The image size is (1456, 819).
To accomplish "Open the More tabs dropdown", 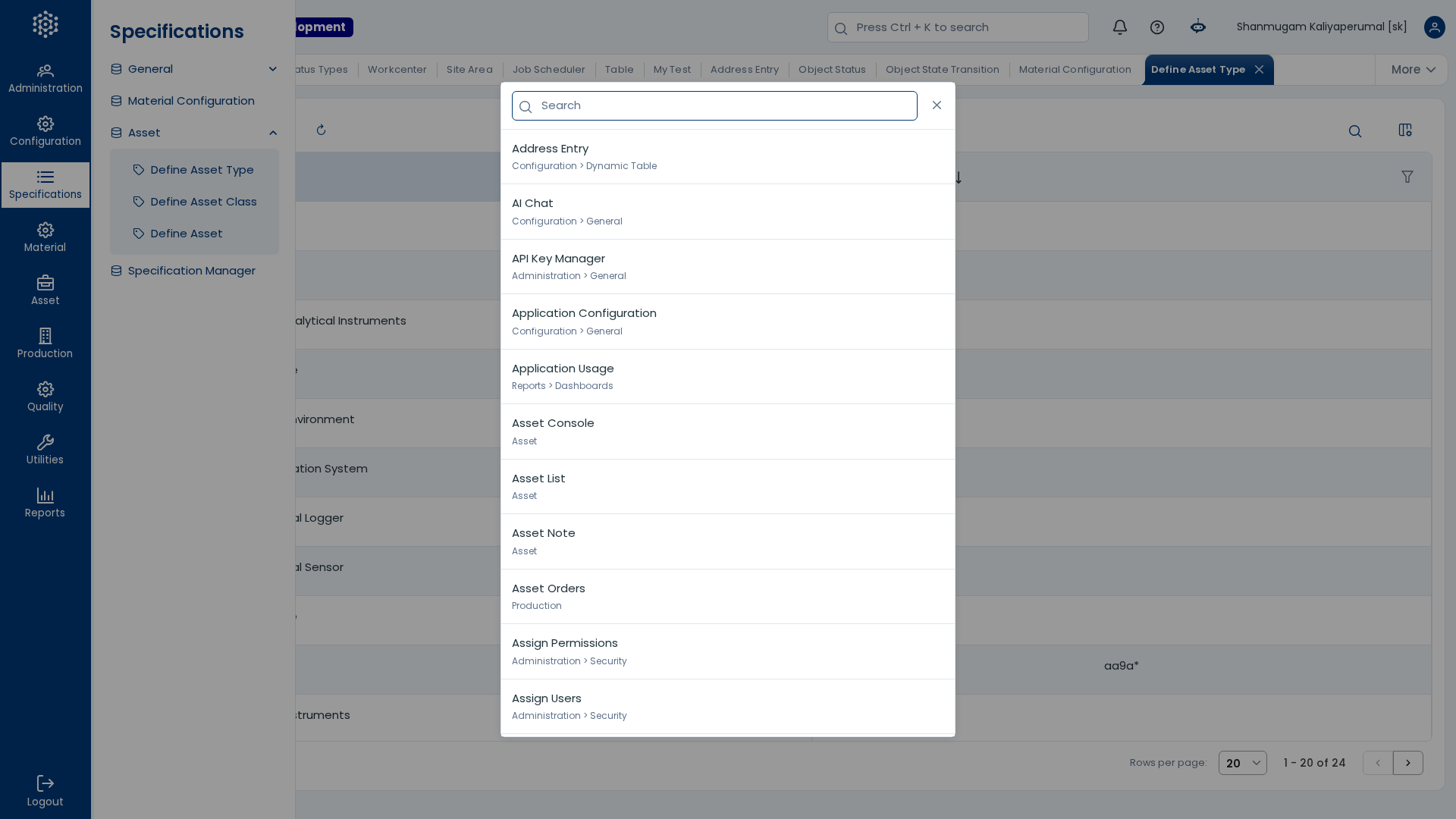I will click(1412, 70).
